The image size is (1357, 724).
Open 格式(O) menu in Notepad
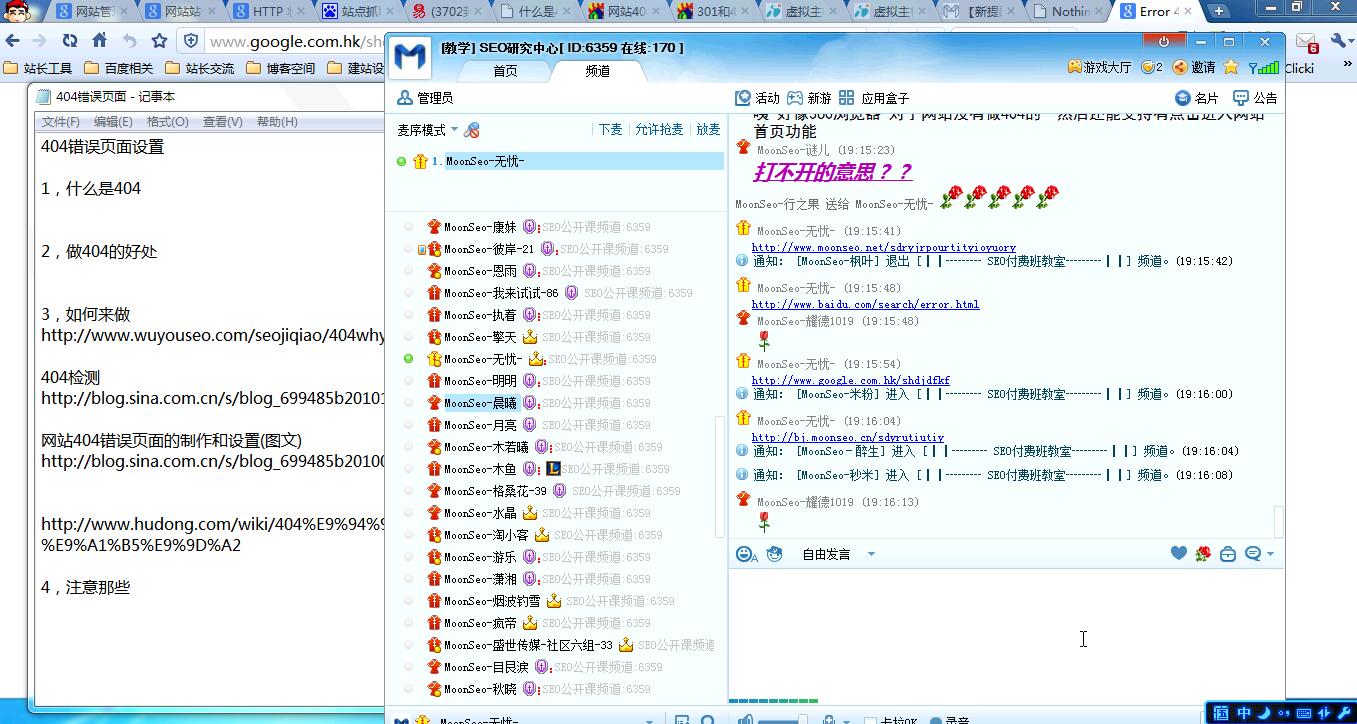167,122
